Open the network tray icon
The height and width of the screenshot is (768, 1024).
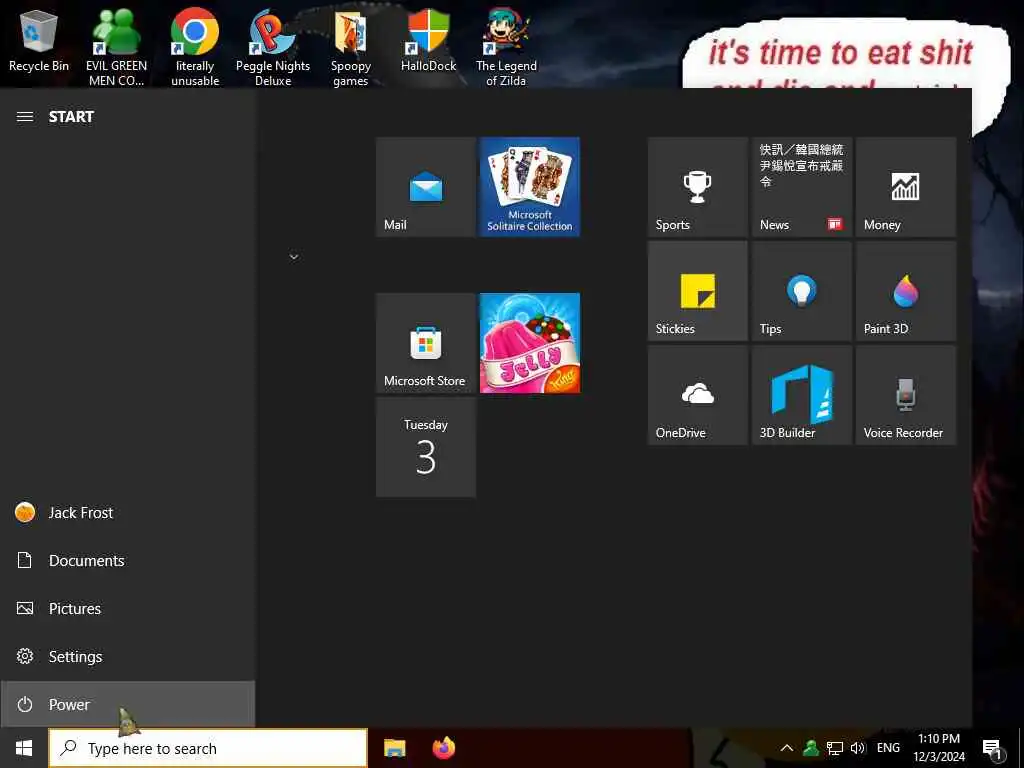835,748
